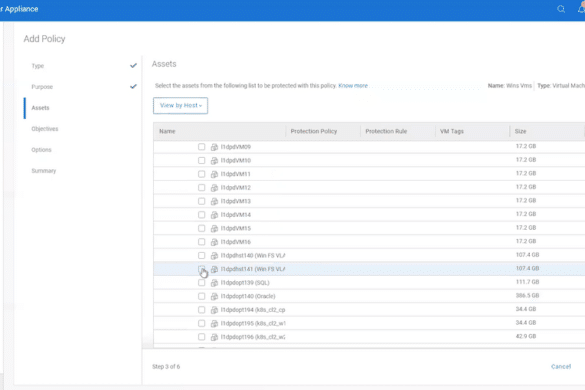
Task: Go to the Purpose wizard step
Action: [x=42, y=87]
